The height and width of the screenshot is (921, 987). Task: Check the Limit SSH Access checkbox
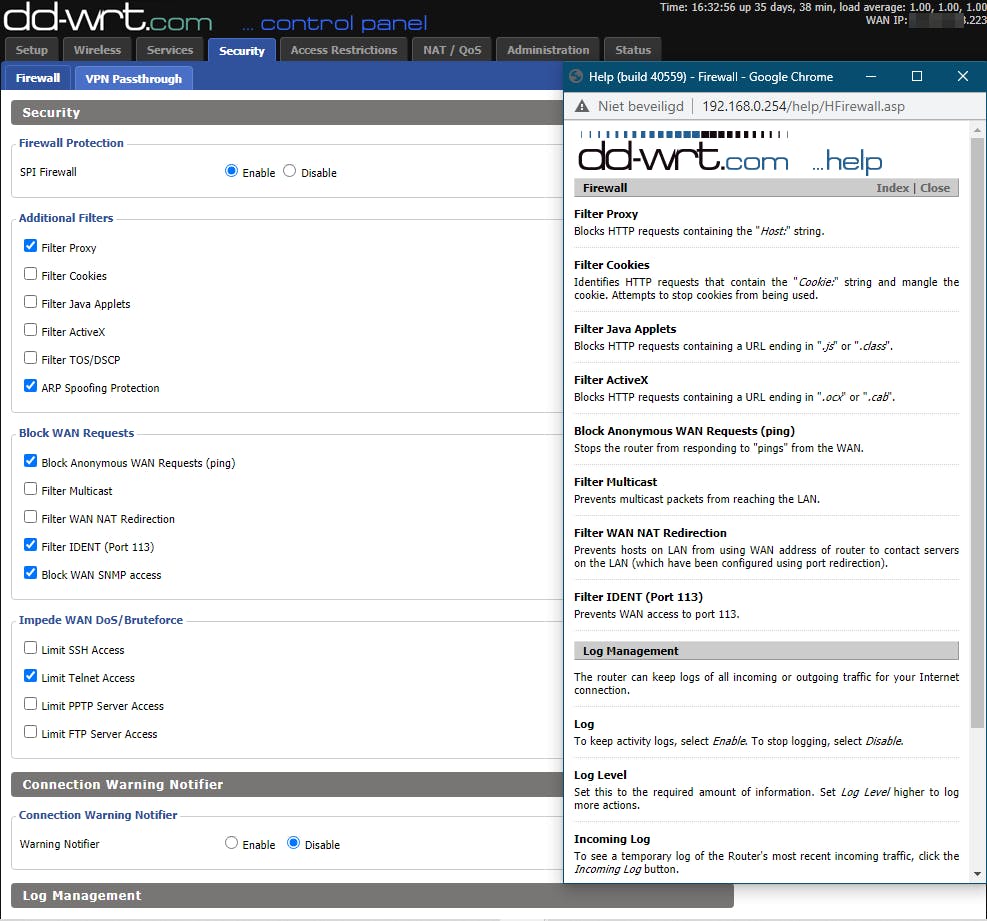pos(30,648)
